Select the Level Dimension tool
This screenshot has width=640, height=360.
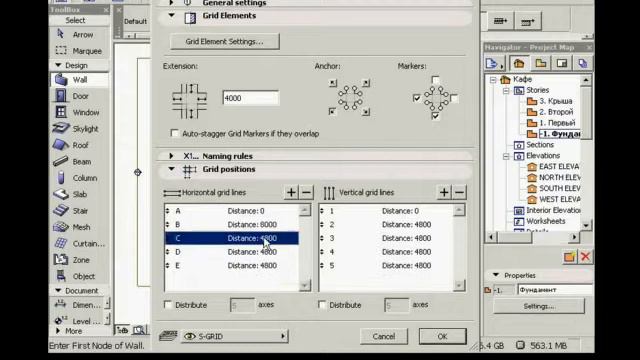(x=78, y=321)
